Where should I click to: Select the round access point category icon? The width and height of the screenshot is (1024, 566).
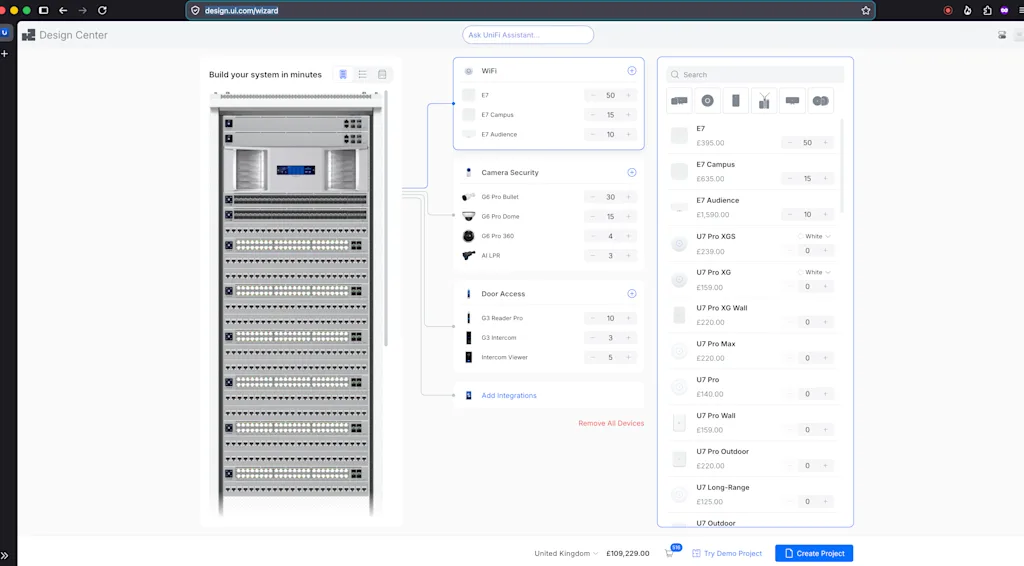pyautogui.click(x=707, y=101)
